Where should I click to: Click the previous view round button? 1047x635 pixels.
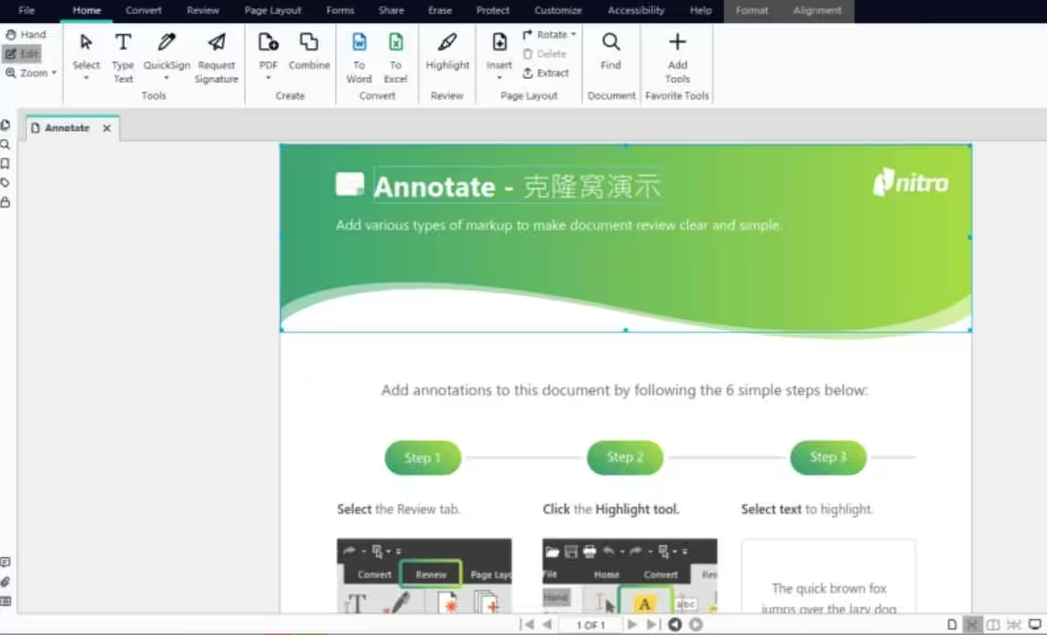(x=675, y=624)
